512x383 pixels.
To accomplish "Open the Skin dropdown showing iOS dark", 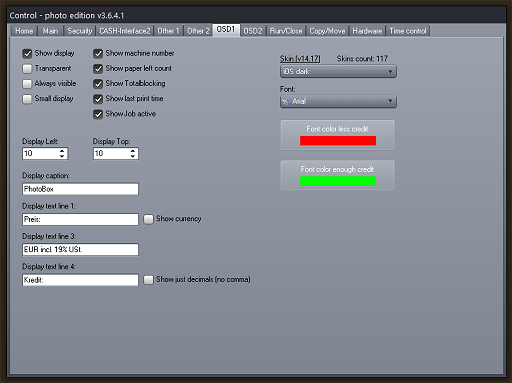I will coord(338,71).
